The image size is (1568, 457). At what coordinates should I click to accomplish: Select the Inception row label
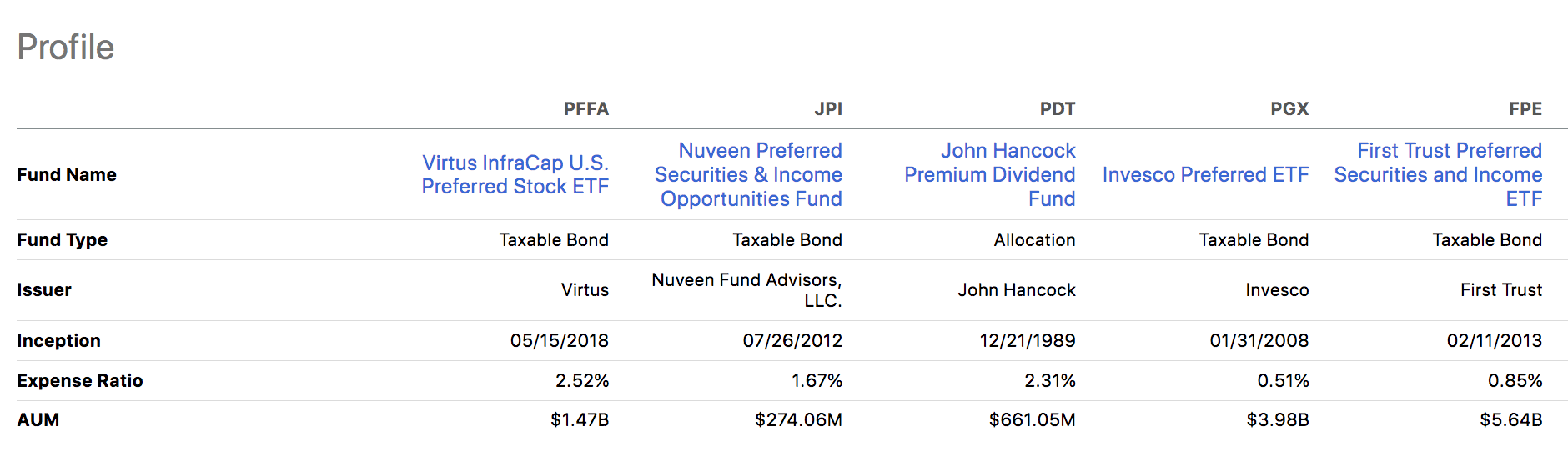(58, 340)
